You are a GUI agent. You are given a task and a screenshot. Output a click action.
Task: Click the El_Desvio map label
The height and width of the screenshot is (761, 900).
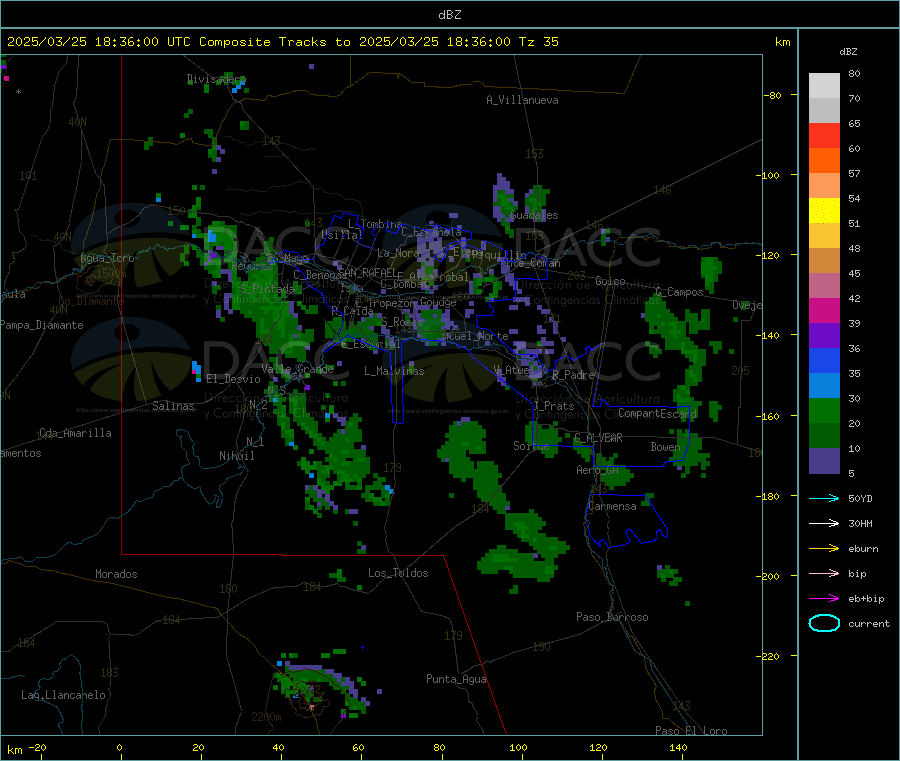[233, 379]
